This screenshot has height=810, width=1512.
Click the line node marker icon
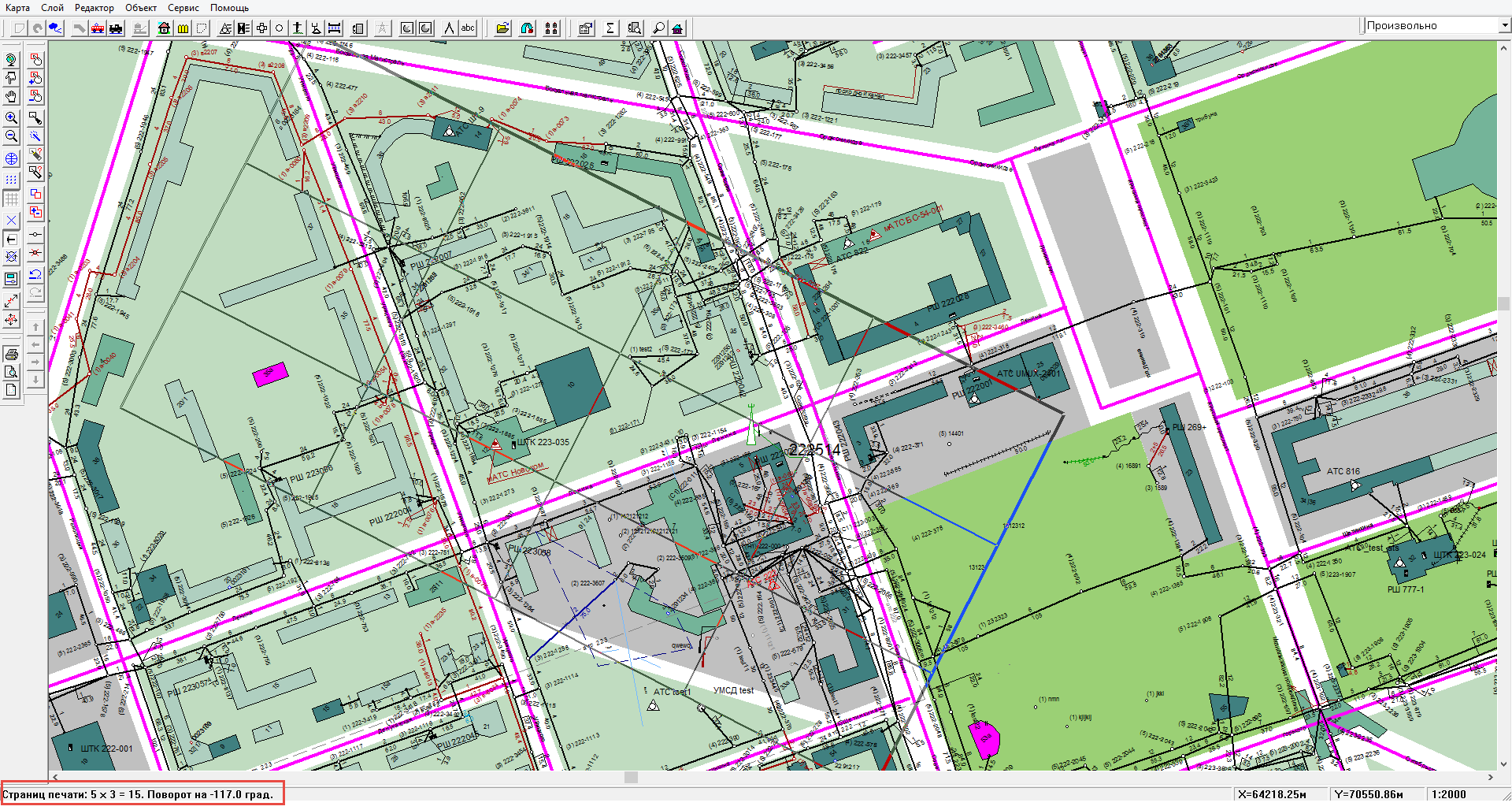(35, 235)
